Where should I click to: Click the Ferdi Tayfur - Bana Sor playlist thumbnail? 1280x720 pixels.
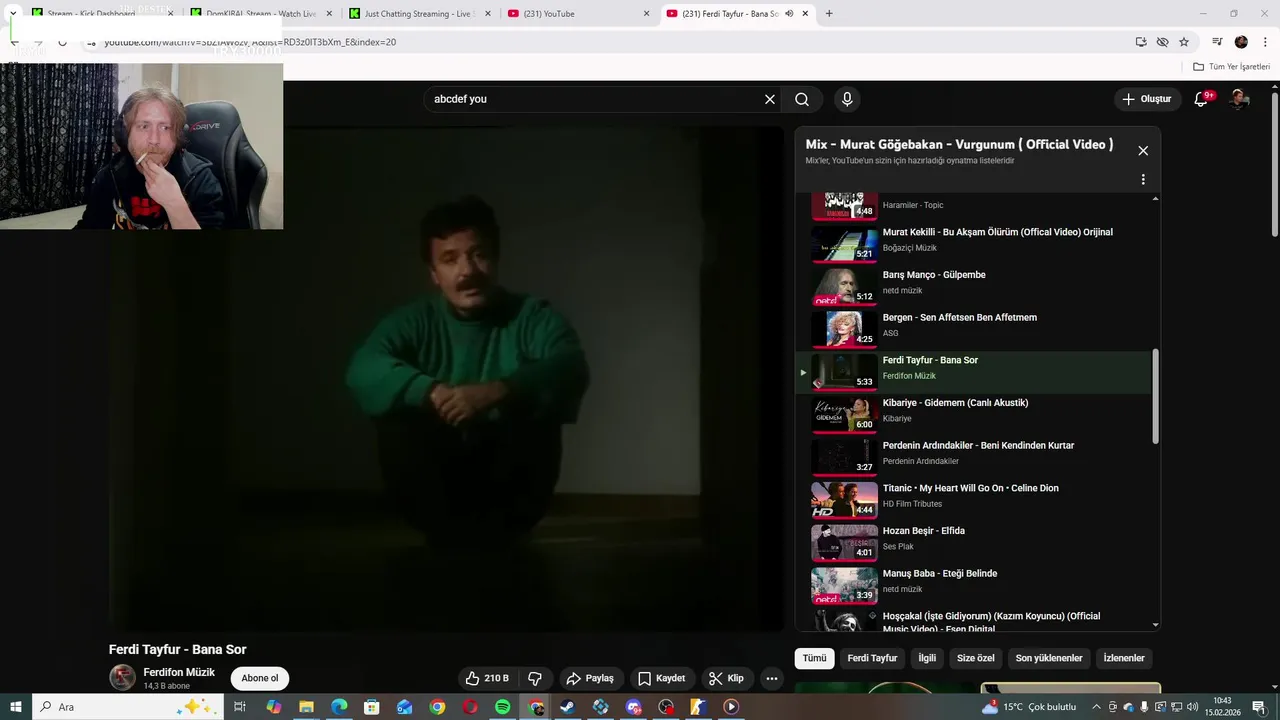[844, 372]
